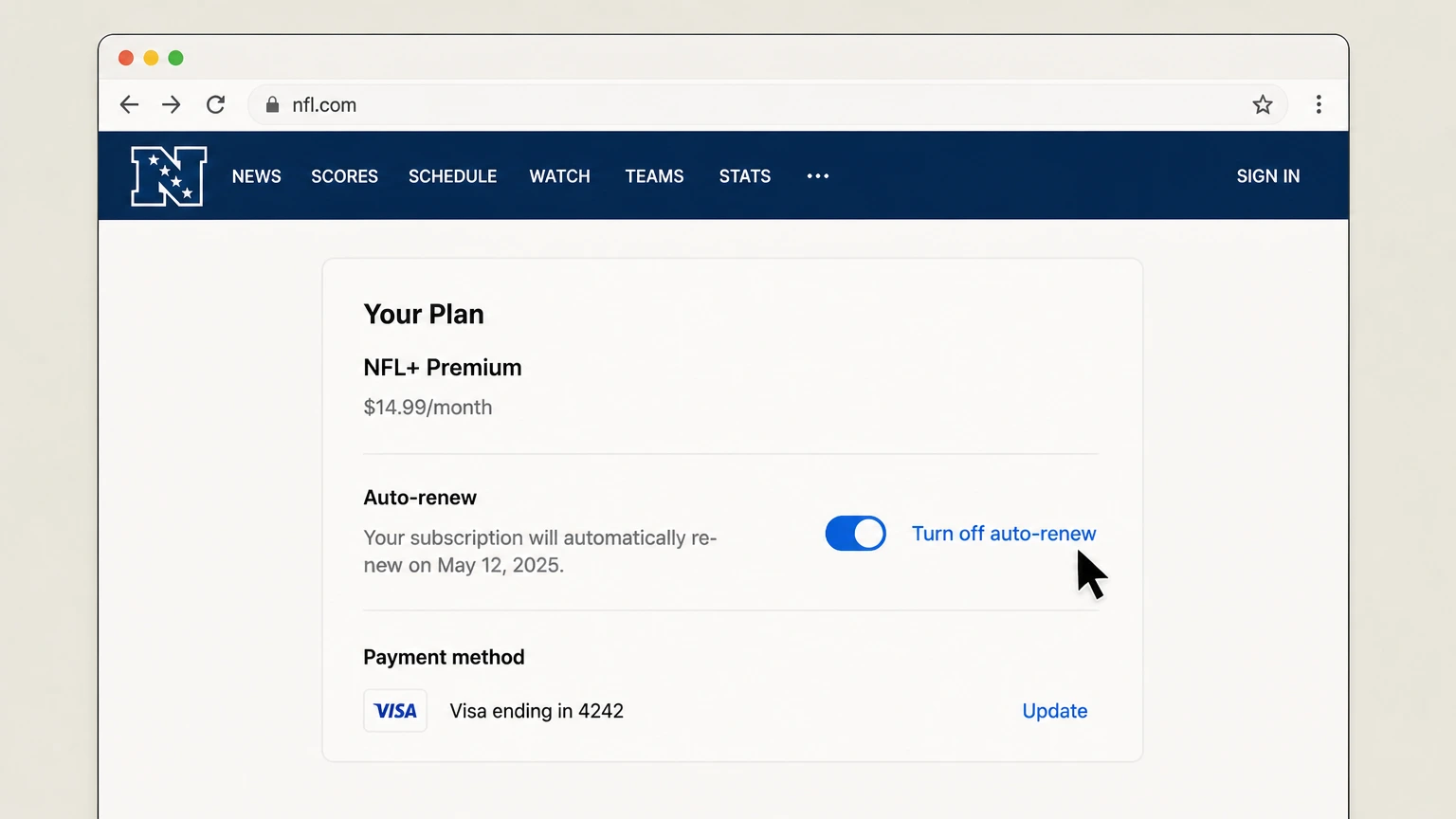The image size is (1456, 819).
Task: Click the padlock site security icon
Action: (273, 104)
